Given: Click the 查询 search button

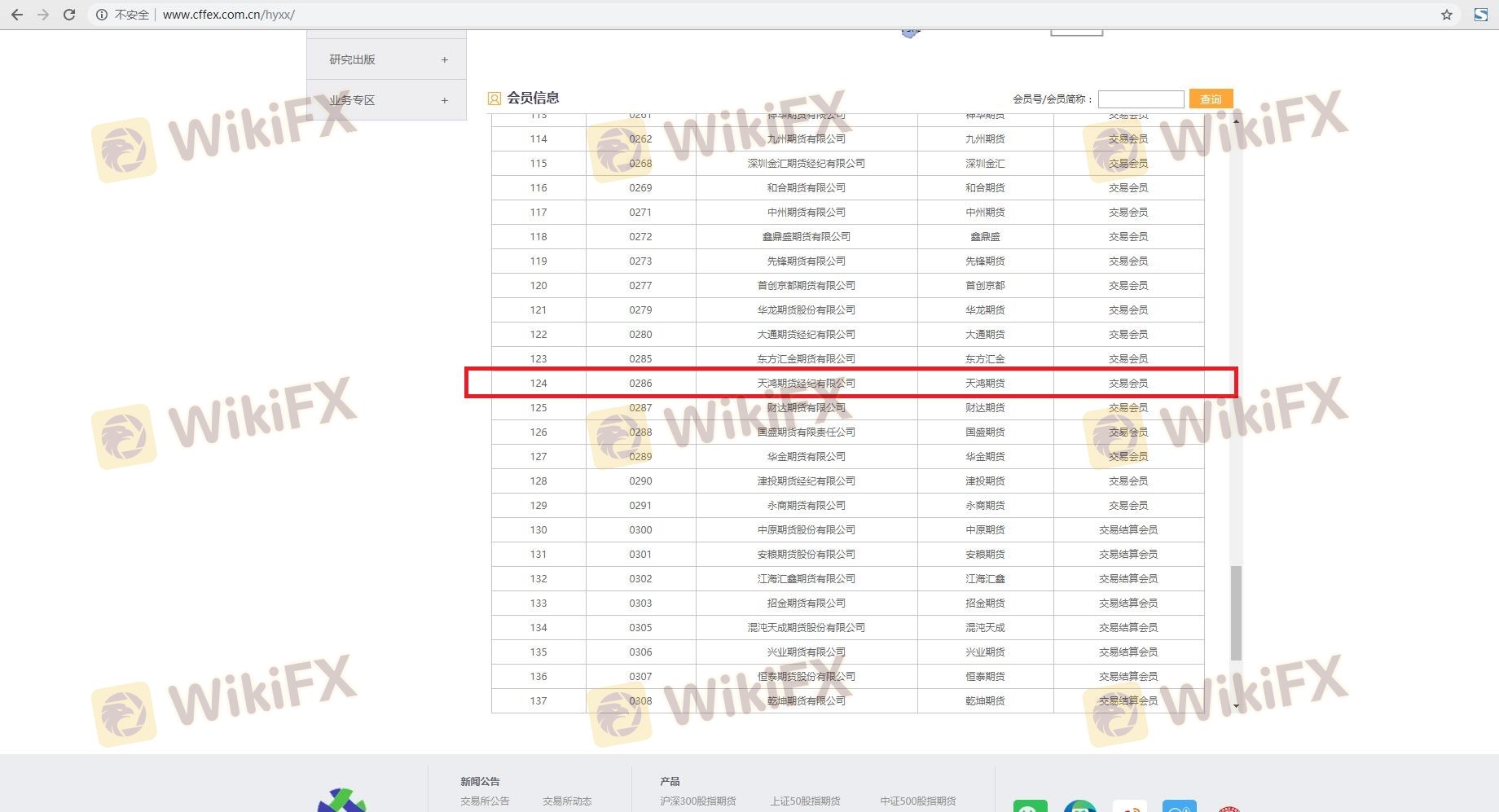Looking at the screenshot, I should pyautogui.click(x=1211, y=99).
